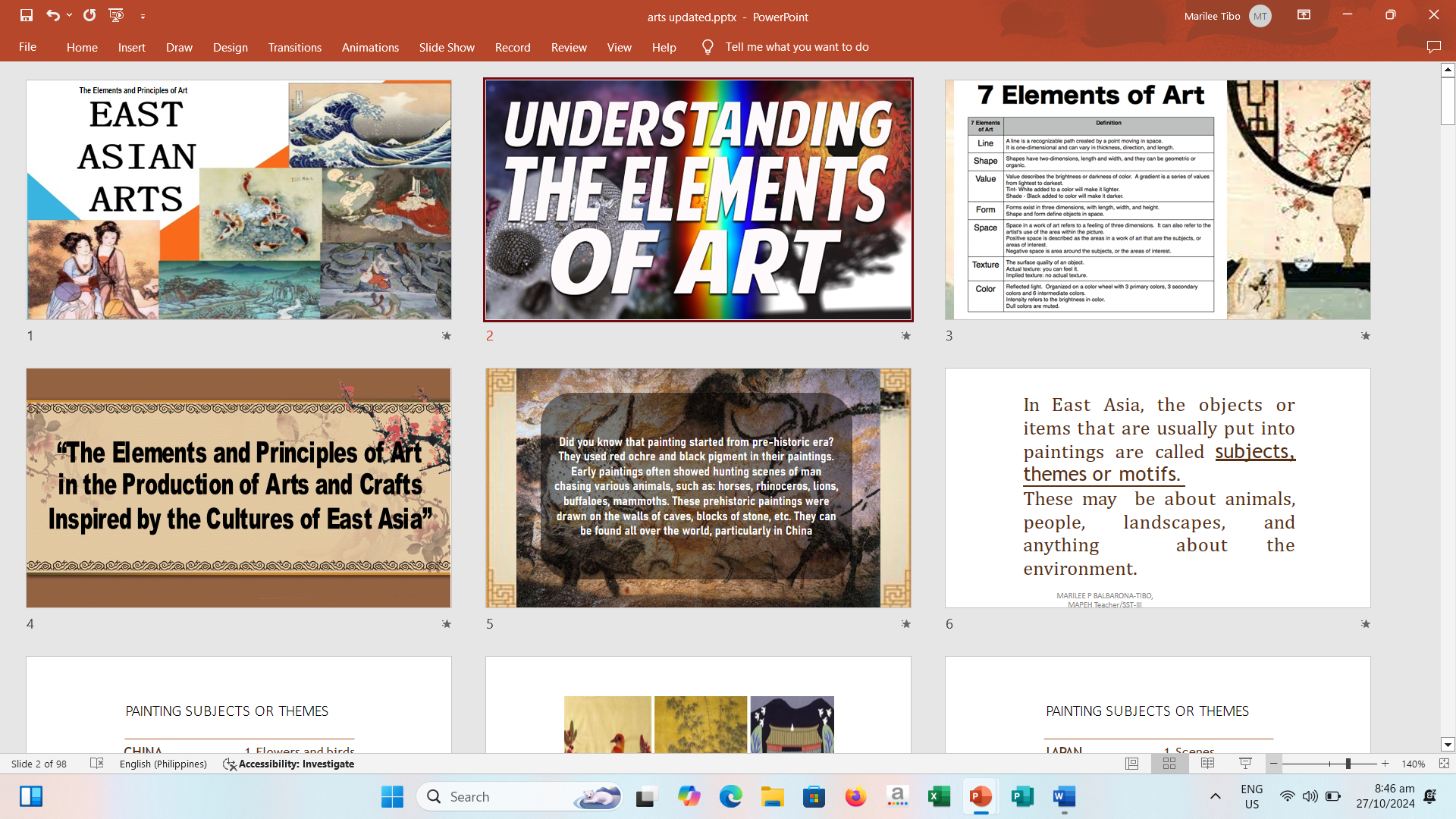Click Fit slide to window icon
Viewport: 1456px width, 819px height.
[1444, 764]
